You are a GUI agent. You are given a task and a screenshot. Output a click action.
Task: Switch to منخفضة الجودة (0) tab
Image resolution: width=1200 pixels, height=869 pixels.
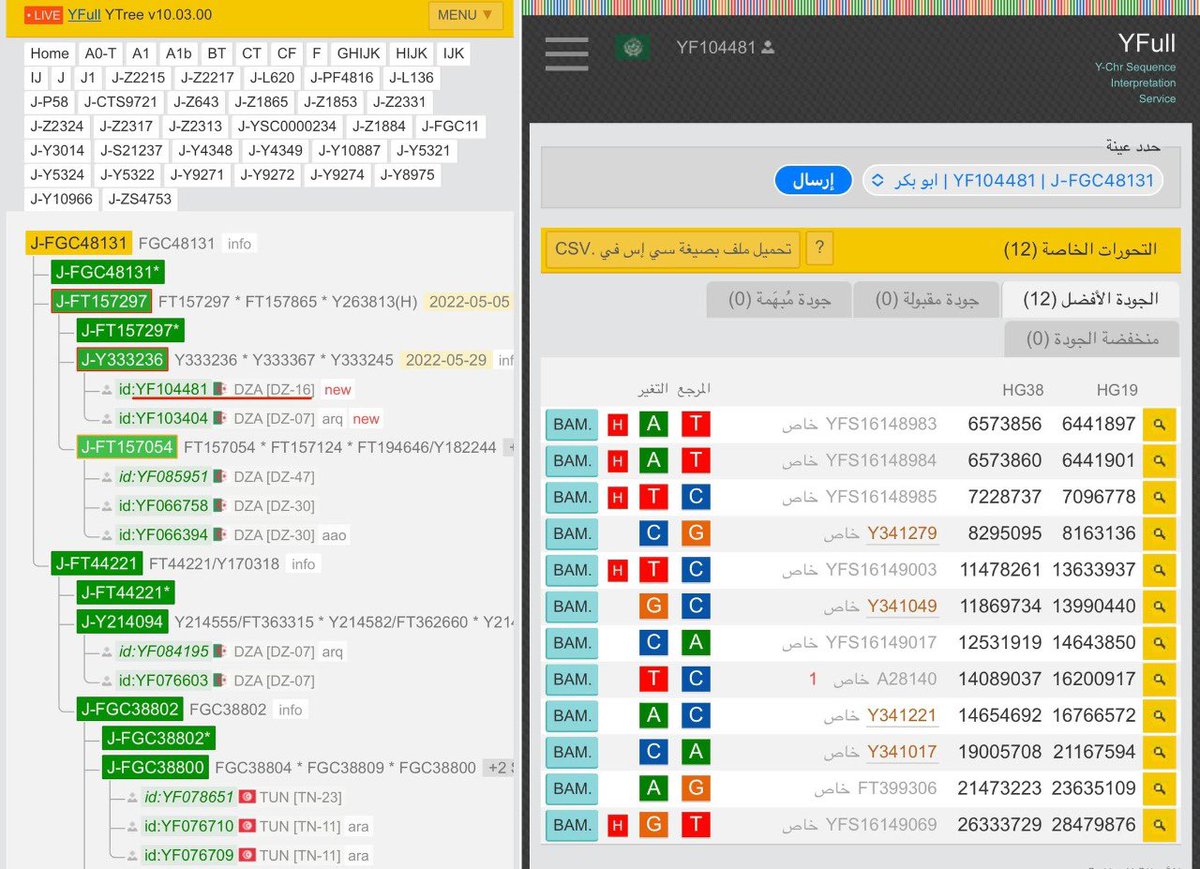[x=1092, y=339]
